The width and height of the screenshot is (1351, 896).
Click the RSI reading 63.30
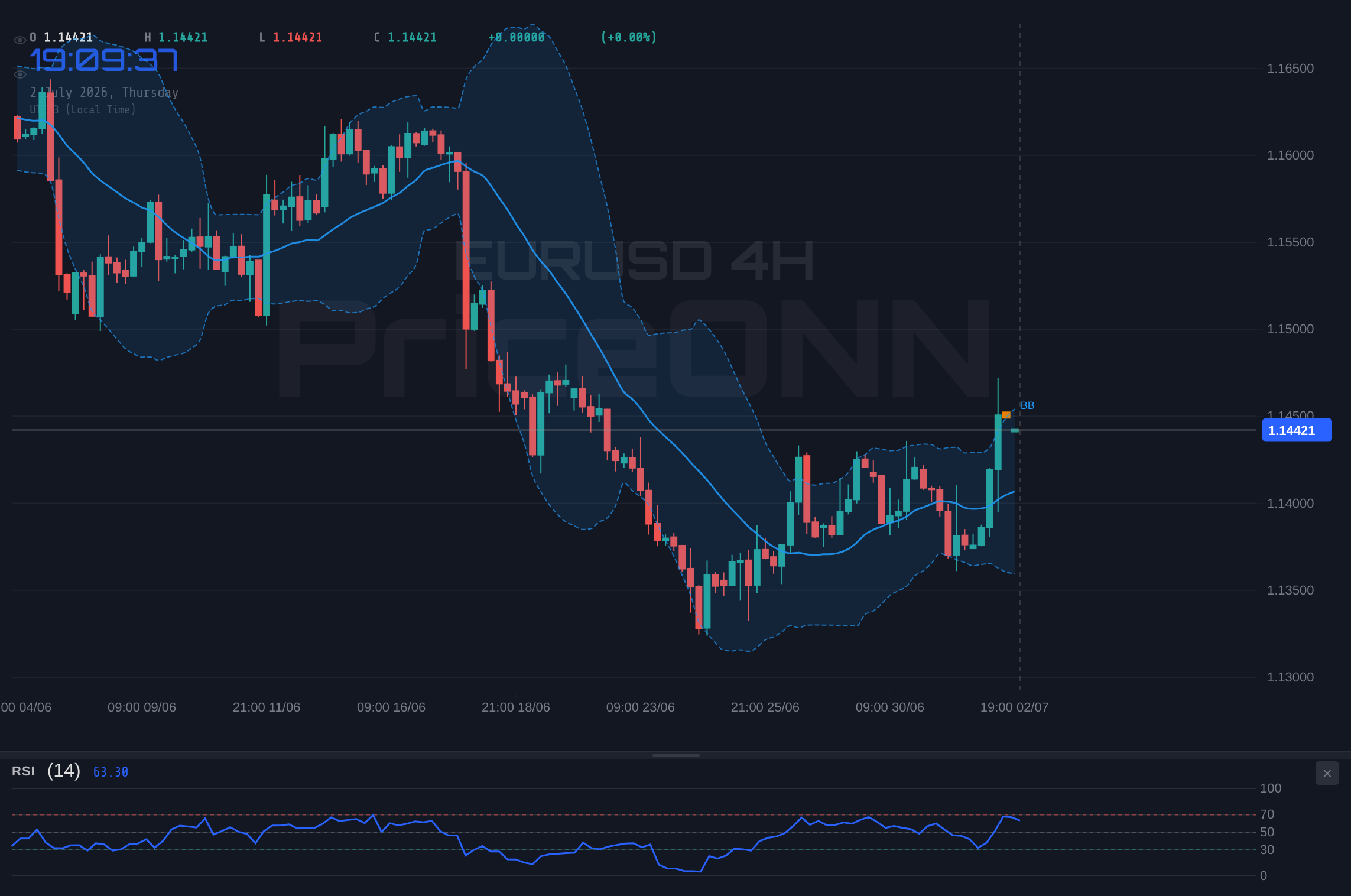(111, 772)
